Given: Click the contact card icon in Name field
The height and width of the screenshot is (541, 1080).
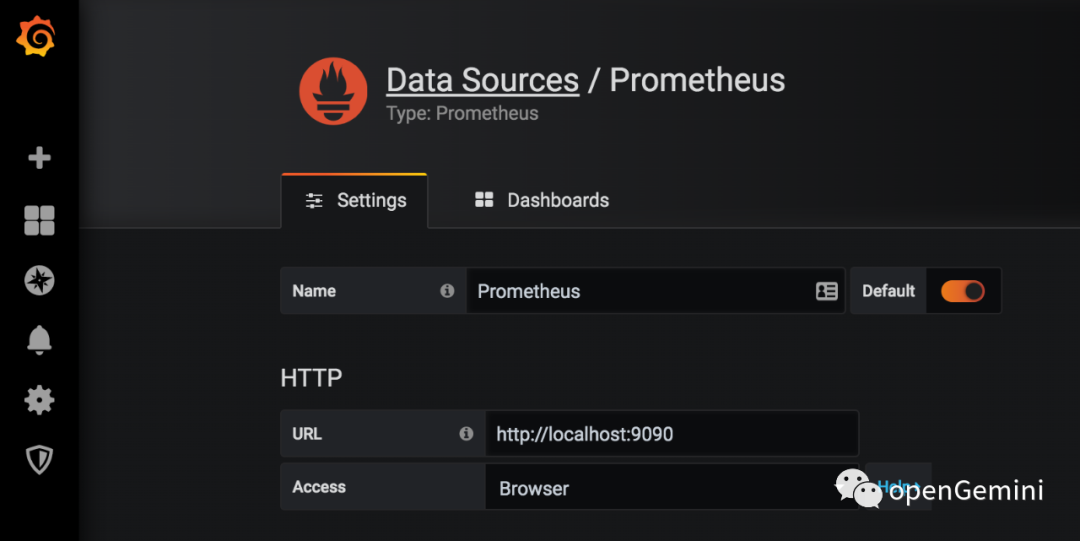Looking at the screenshot, I should tap(826, 291).
